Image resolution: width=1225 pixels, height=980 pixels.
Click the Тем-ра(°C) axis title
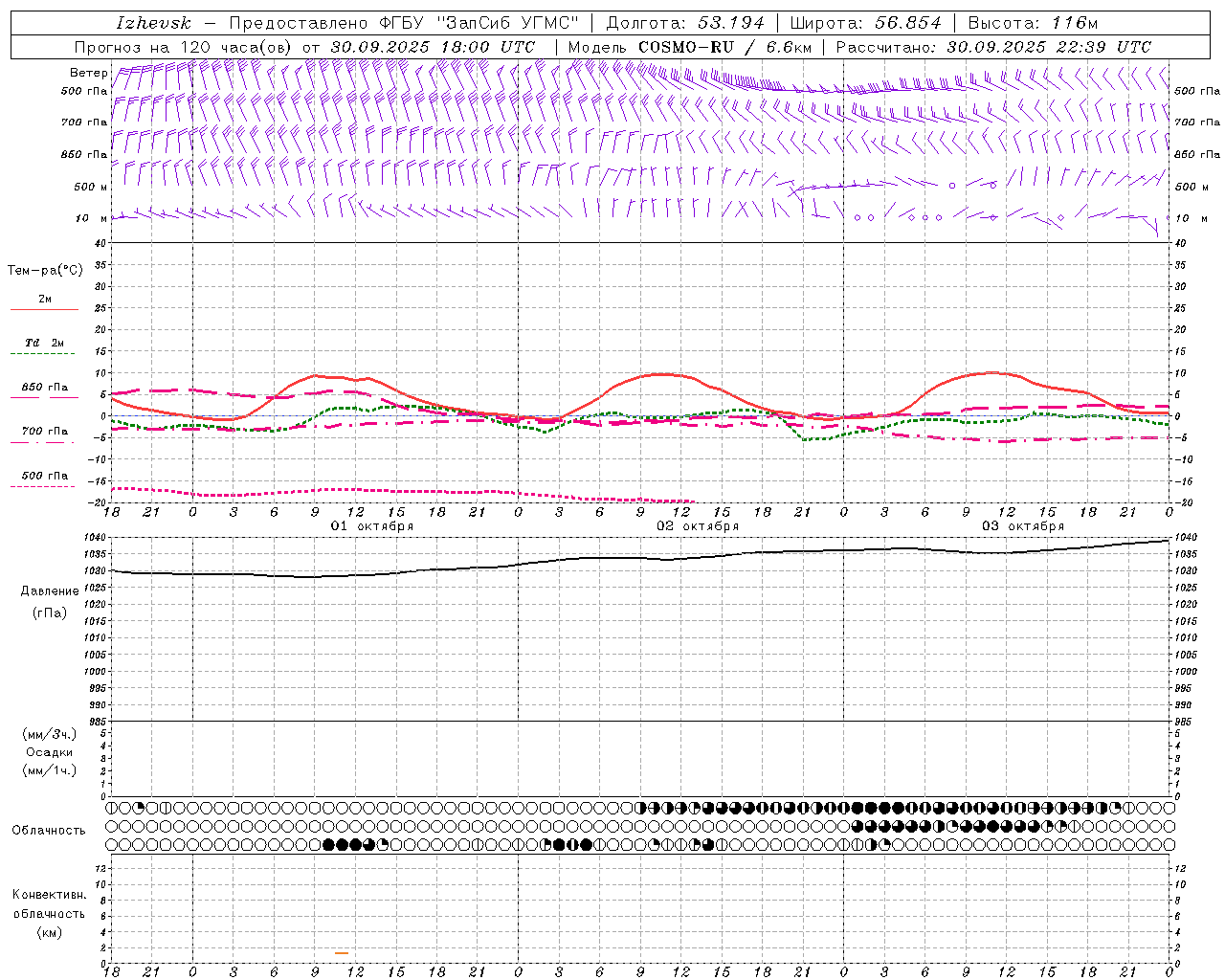click(x=45, y=271)
